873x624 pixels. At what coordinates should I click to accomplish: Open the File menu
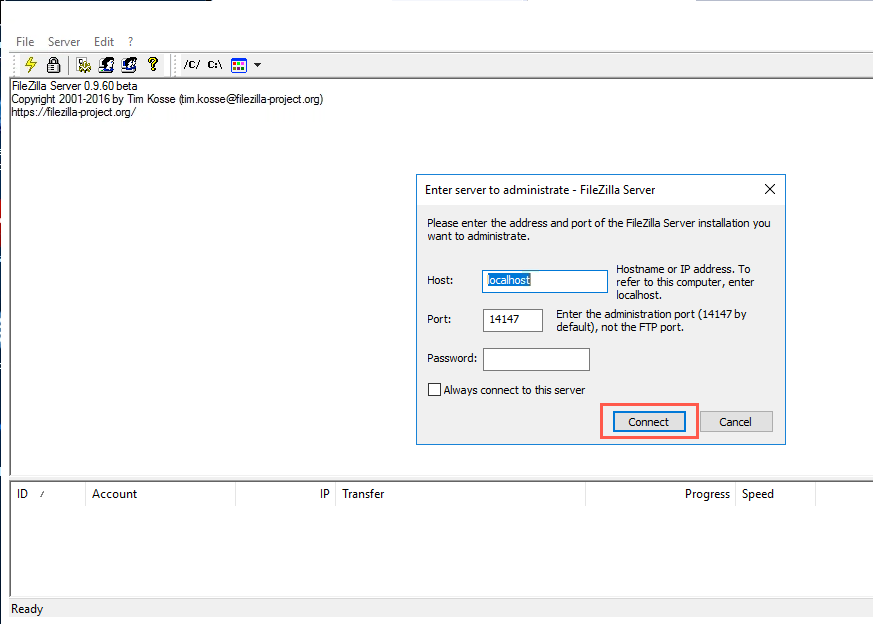(x=25, y=42)
